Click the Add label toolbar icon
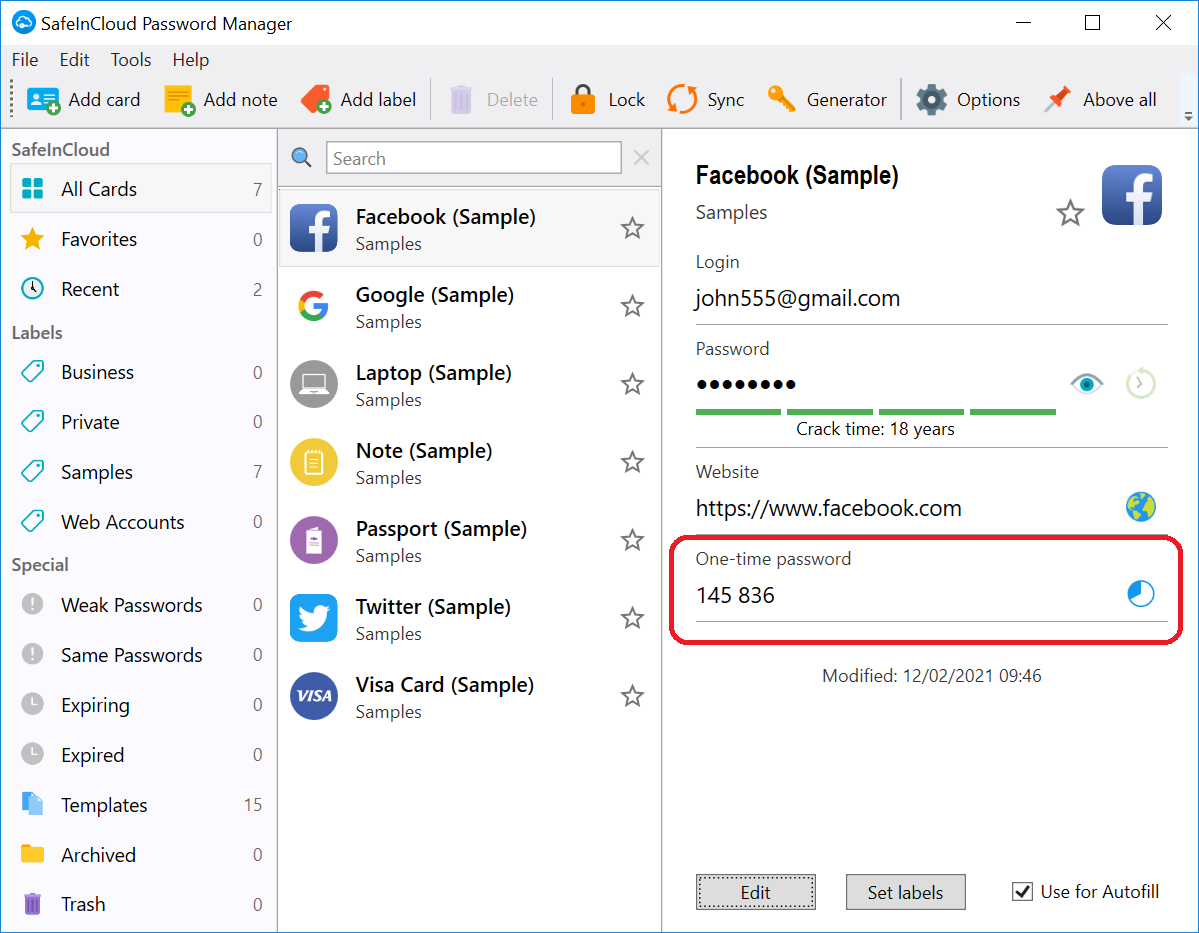 316,99
